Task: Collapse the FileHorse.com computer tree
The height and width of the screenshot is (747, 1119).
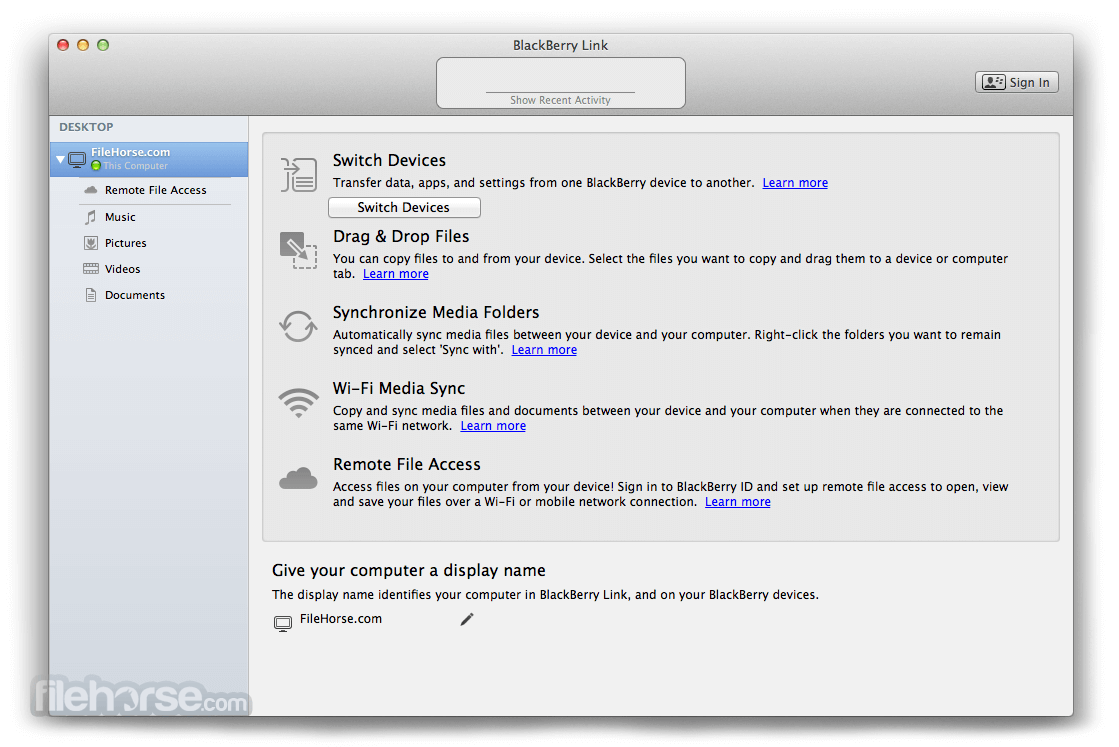Action: coord(60,159)
